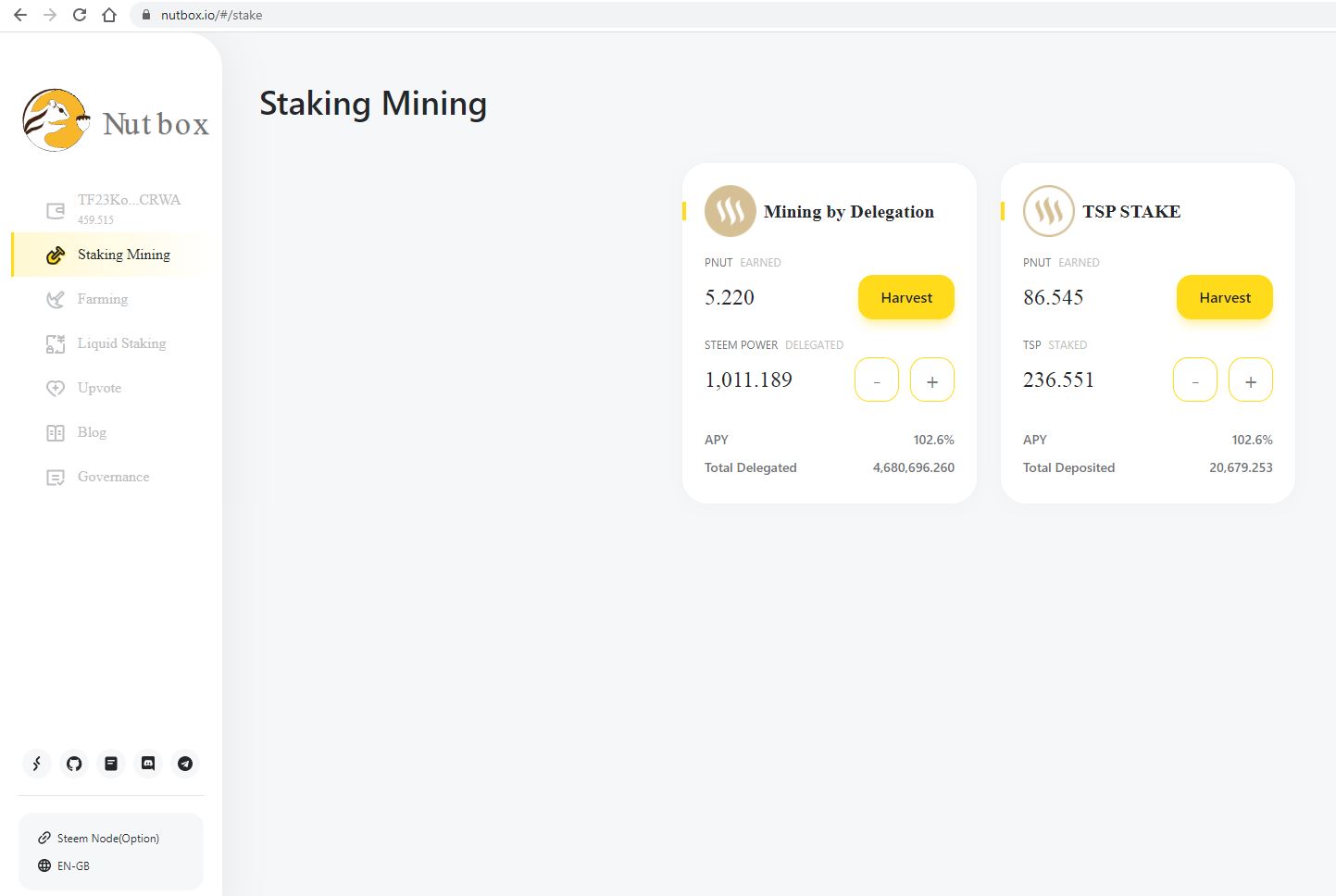Viewport: 1336px width, 896px height.
Task: Click the STEEM POWER DELEGATED label
Action: (x=774, y=345)
